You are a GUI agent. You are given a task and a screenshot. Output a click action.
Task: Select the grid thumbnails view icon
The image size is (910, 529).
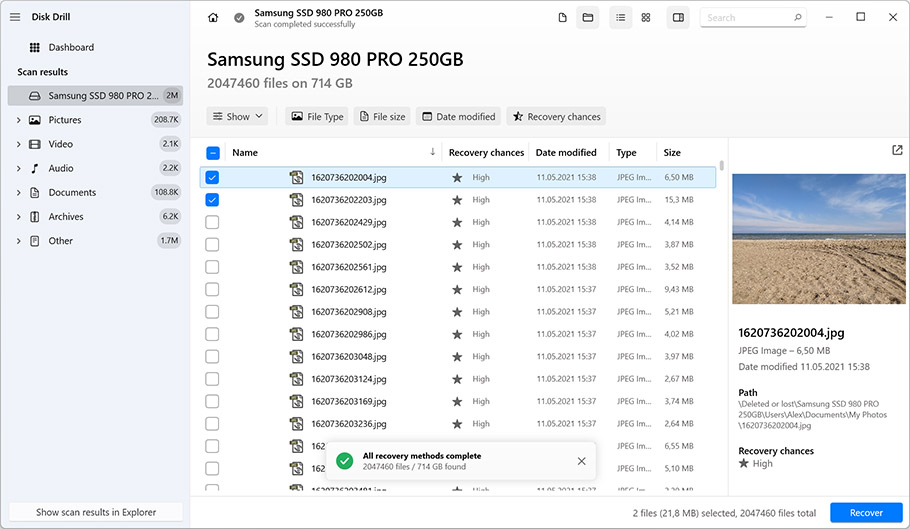click(646, 18)
